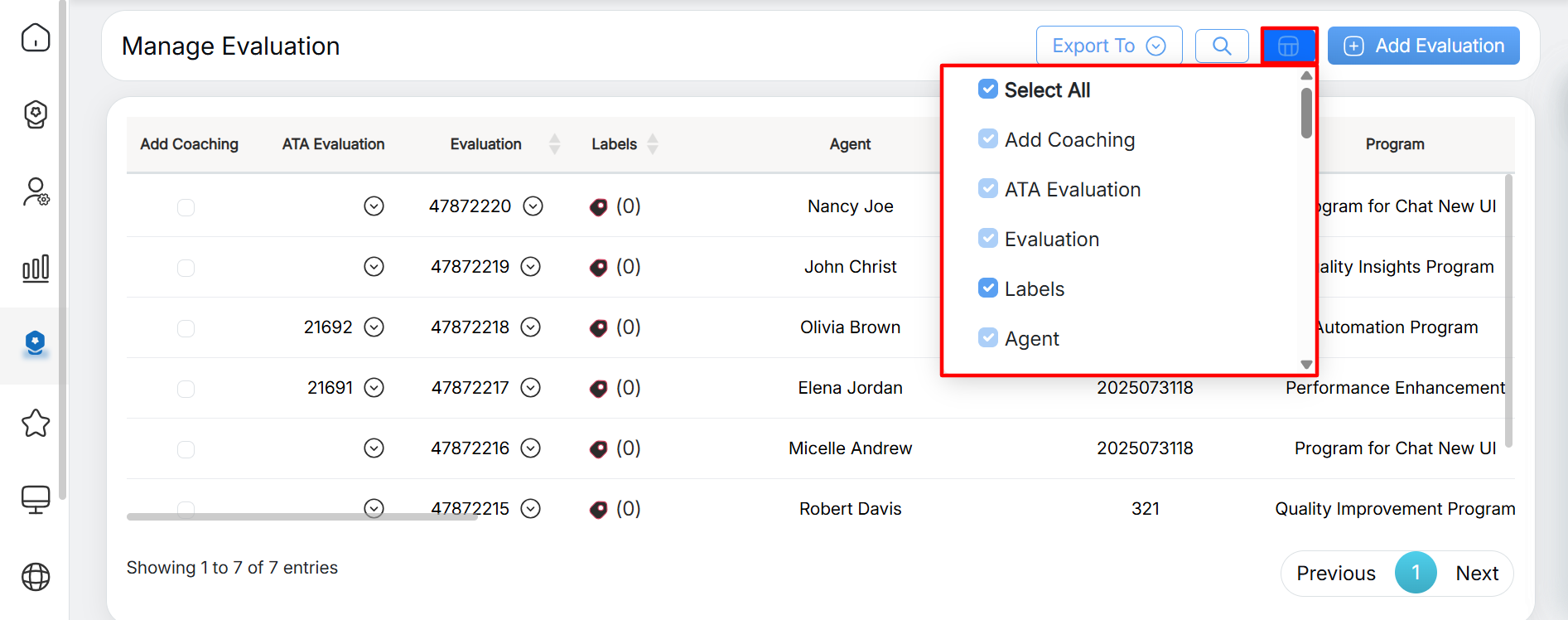Uncheck the Select All checkbox
This screenshot has width=1568, height=620.
(987, 90)
